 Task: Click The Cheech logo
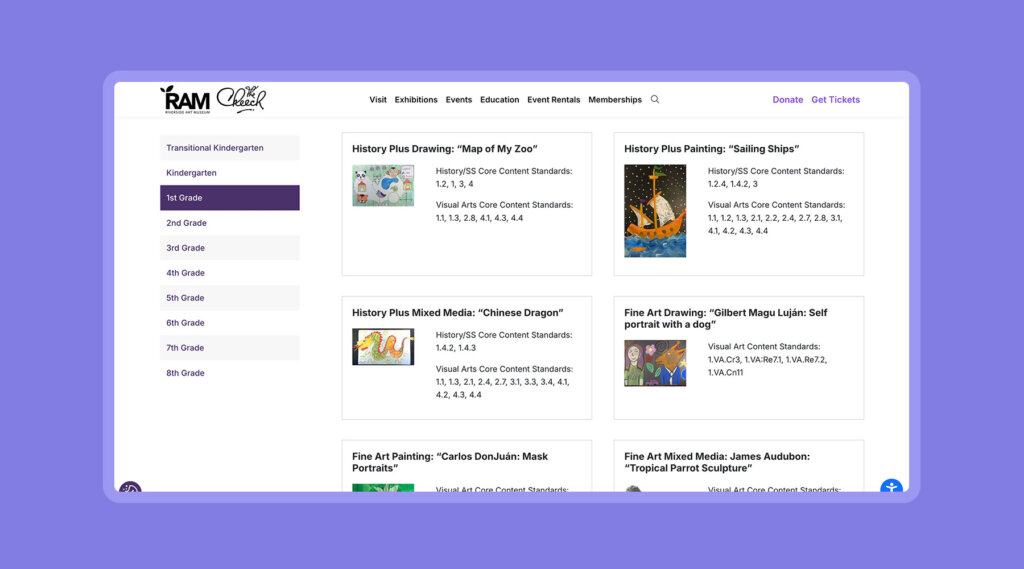click(x=242, y=99)
